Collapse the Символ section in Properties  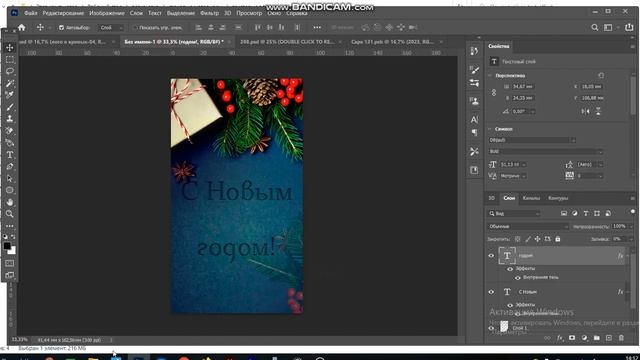pos(490,129)
